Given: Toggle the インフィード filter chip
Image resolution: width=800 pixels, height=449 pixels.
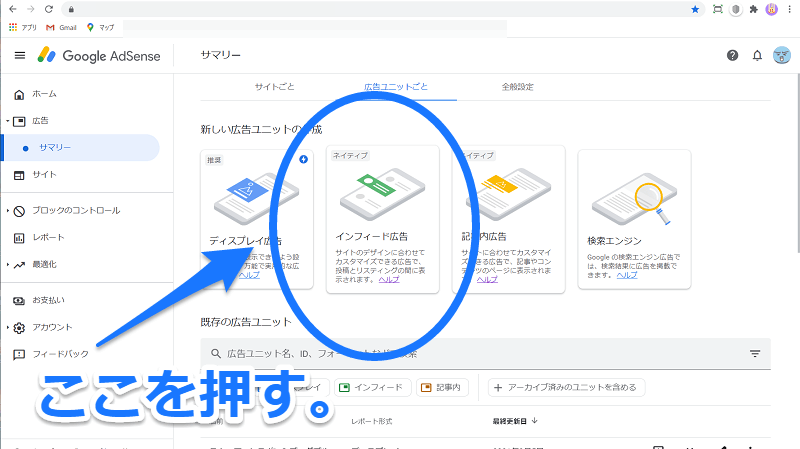Looking at the screenshot, I should 371,387.
